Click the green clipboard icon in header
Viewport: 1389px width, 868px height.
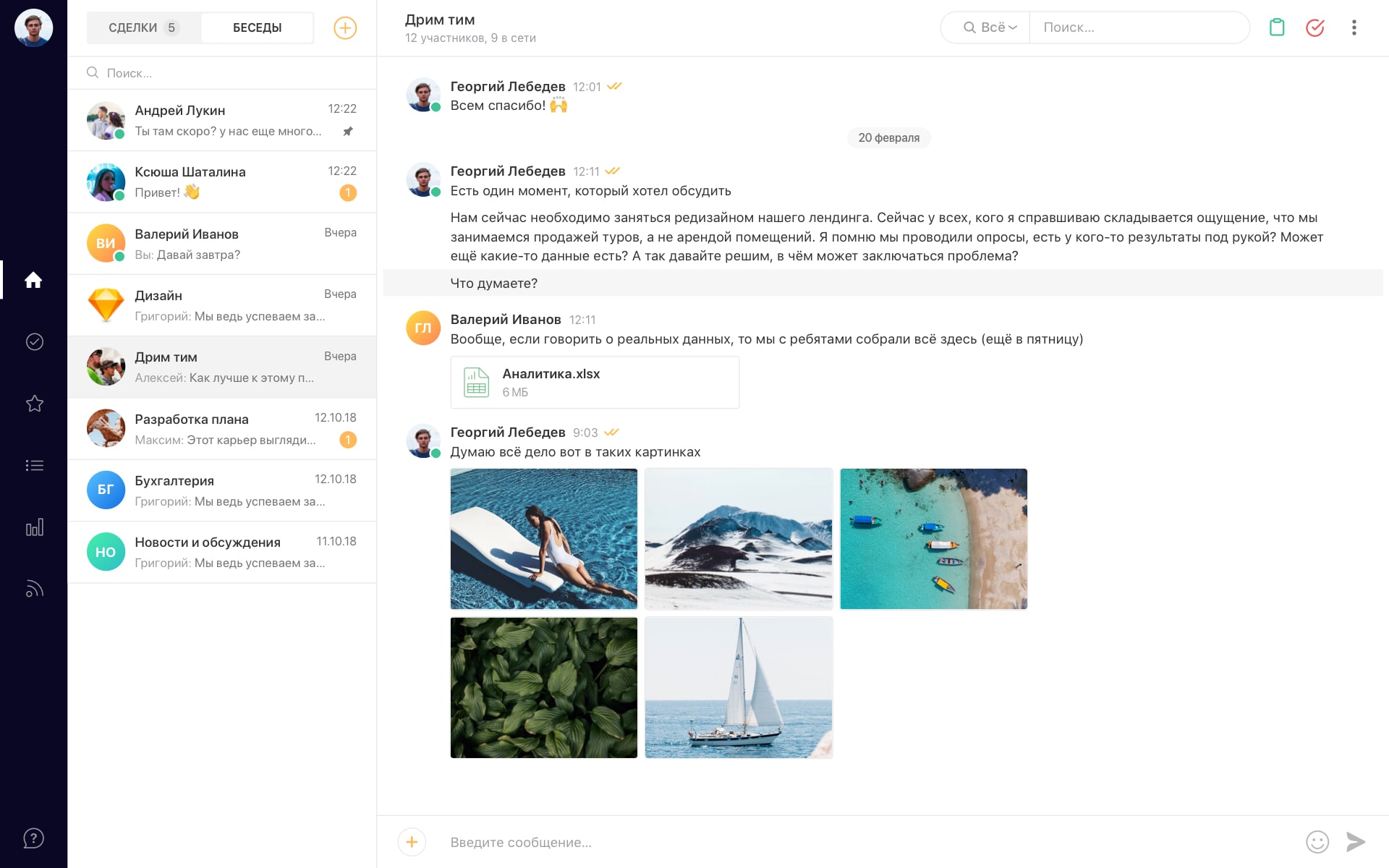point(1277,27)
